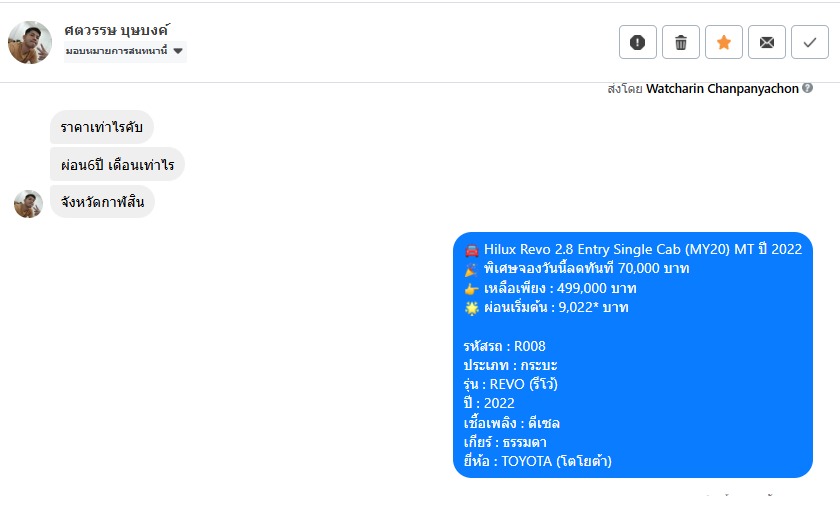
Task: Click Hilux Revo 2.8 Entry title line
Action: pos(643,249)
